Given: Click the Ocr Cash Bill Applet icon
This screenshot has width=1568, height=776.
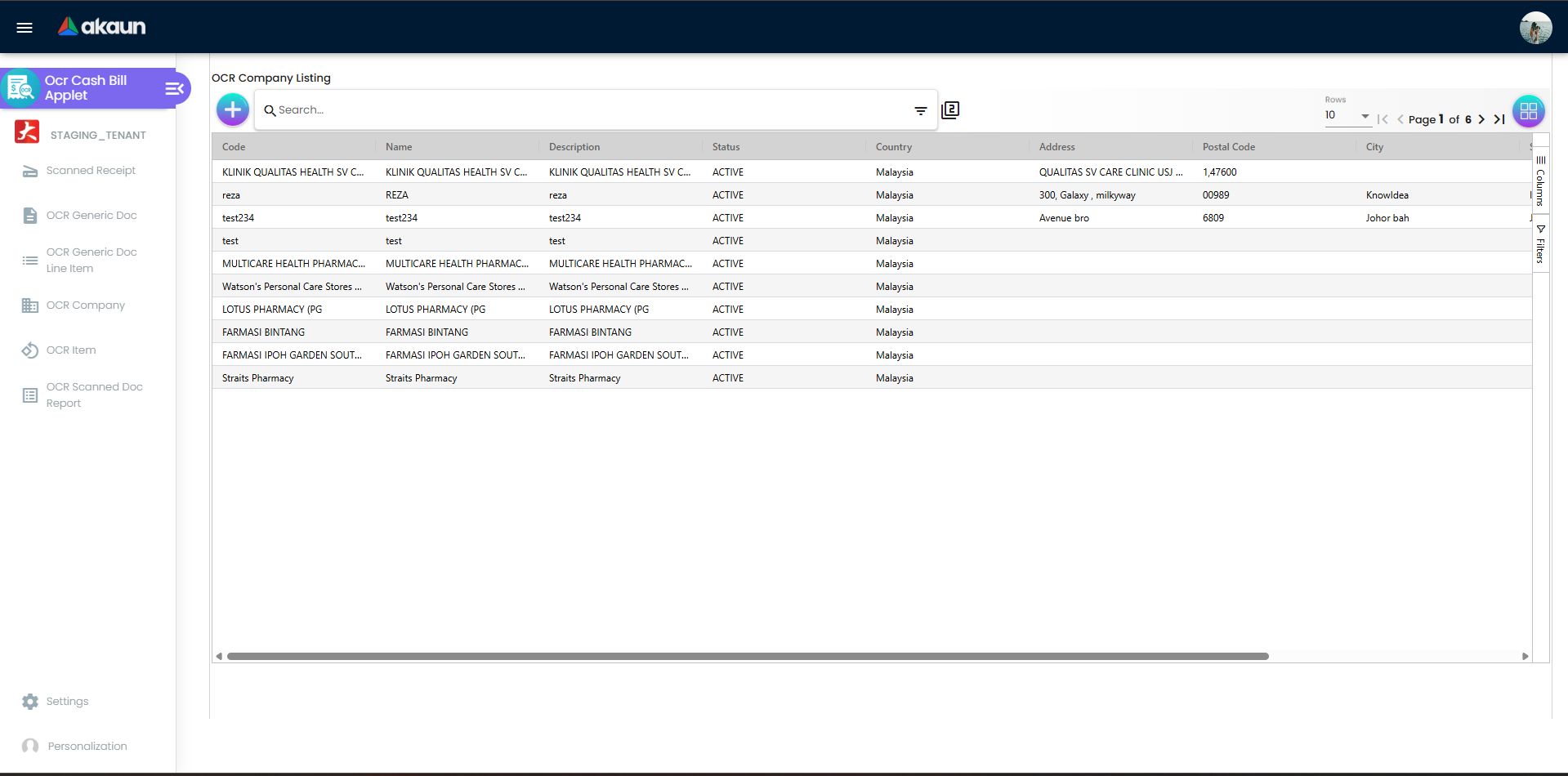Looking at the screenshot, I should point(21,88).
